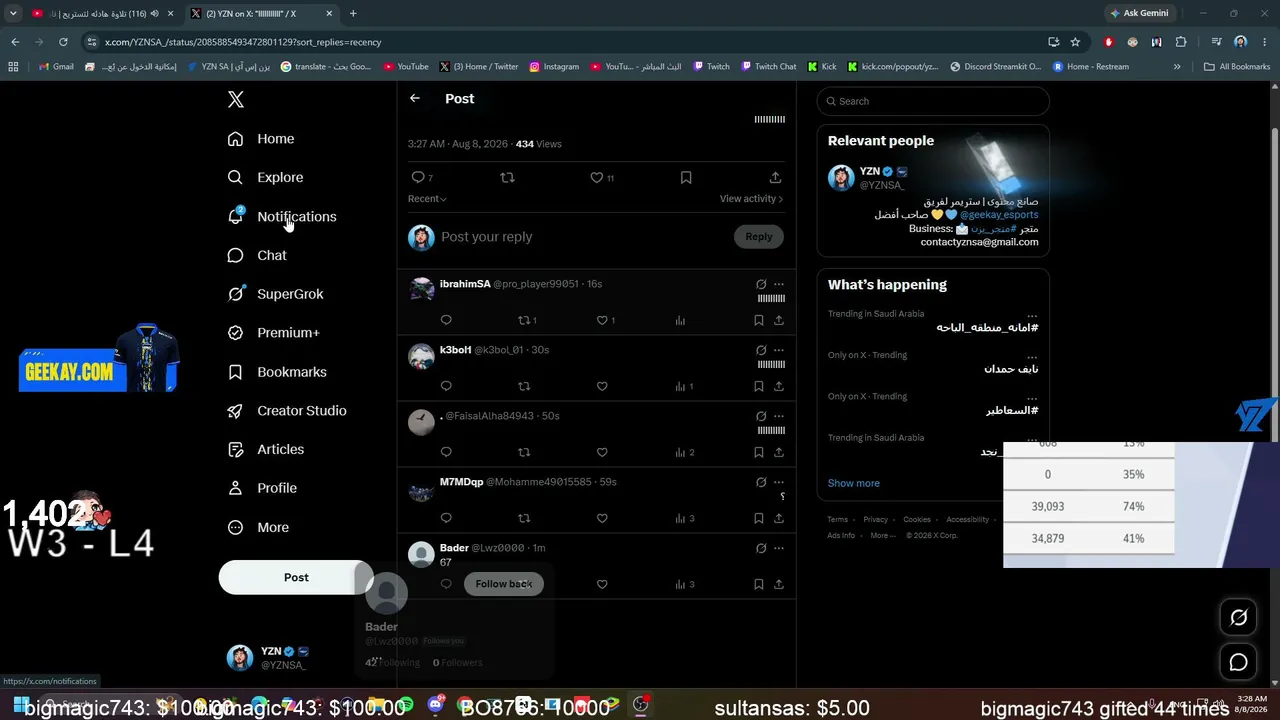
Task: Open the sidebar Bookmarks page
Action: coord(277,372)
